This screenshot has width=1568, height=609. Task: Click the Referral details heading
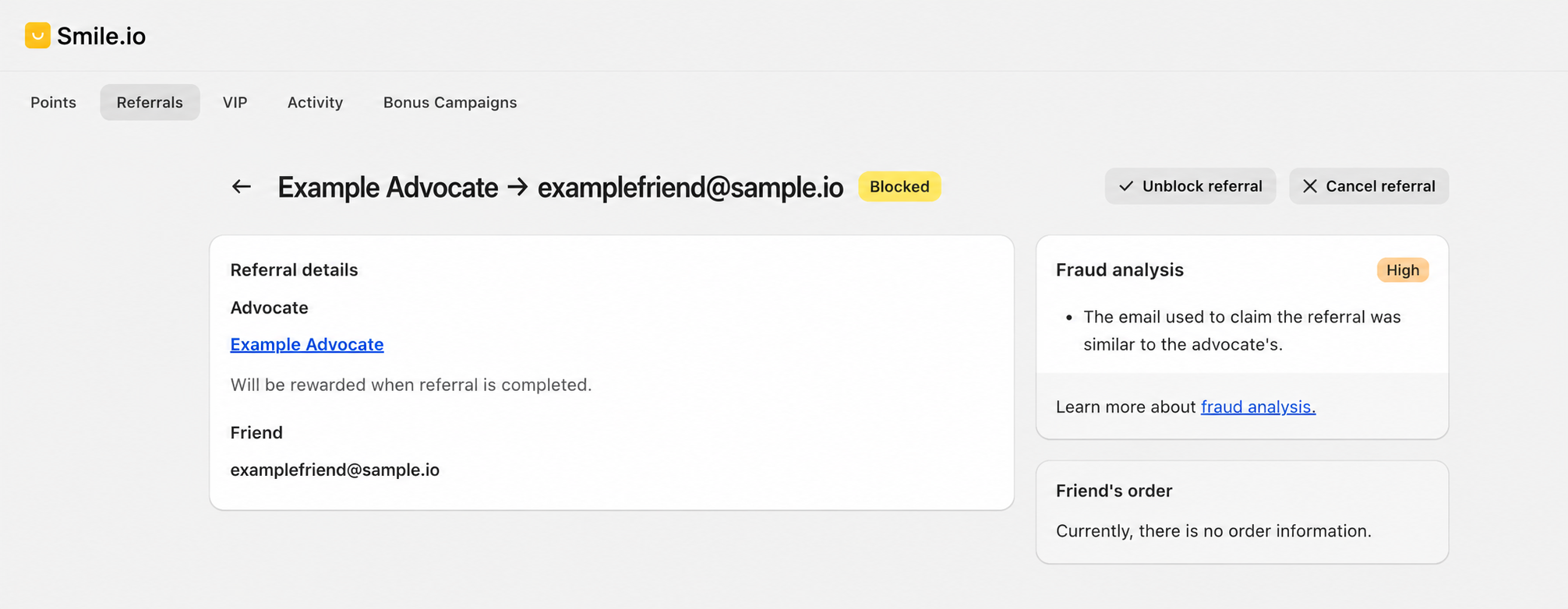294,270
